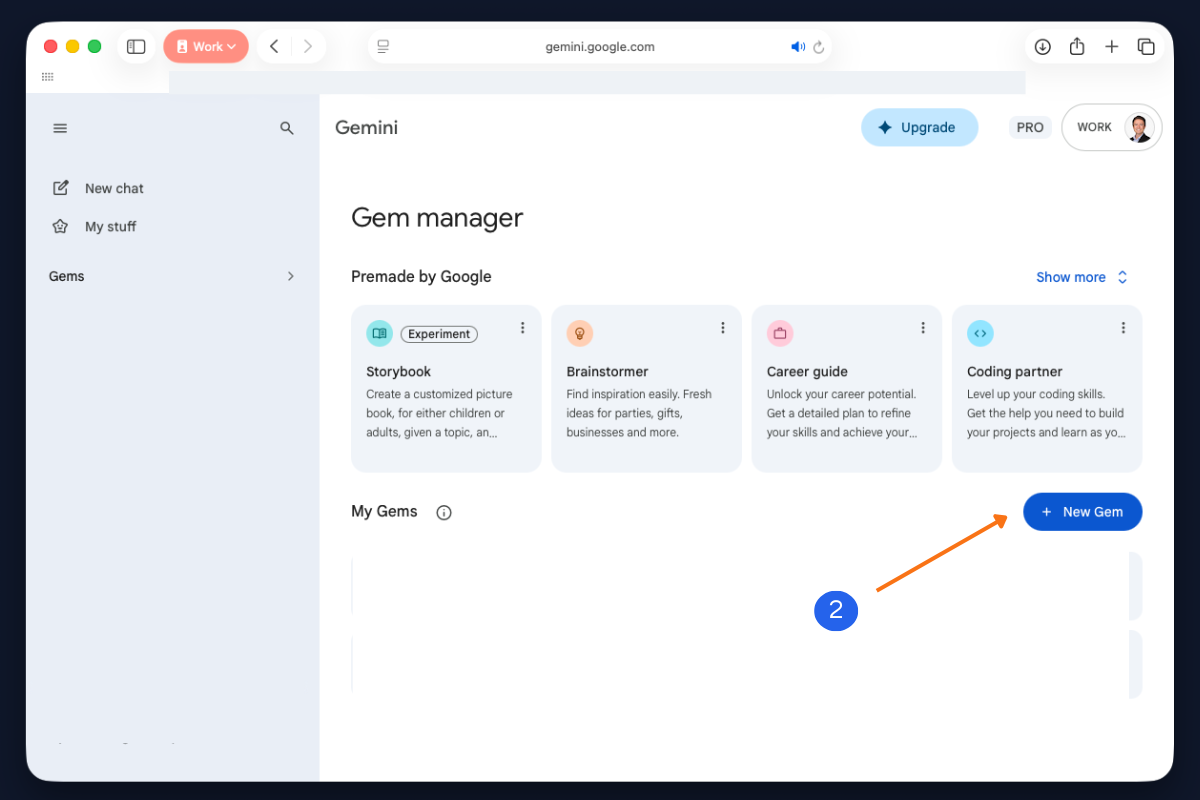The height and width of the screenshot is (800, 1200).
Task: Click the sidebar search magnifier icon
Action: [x=287, y=128]
